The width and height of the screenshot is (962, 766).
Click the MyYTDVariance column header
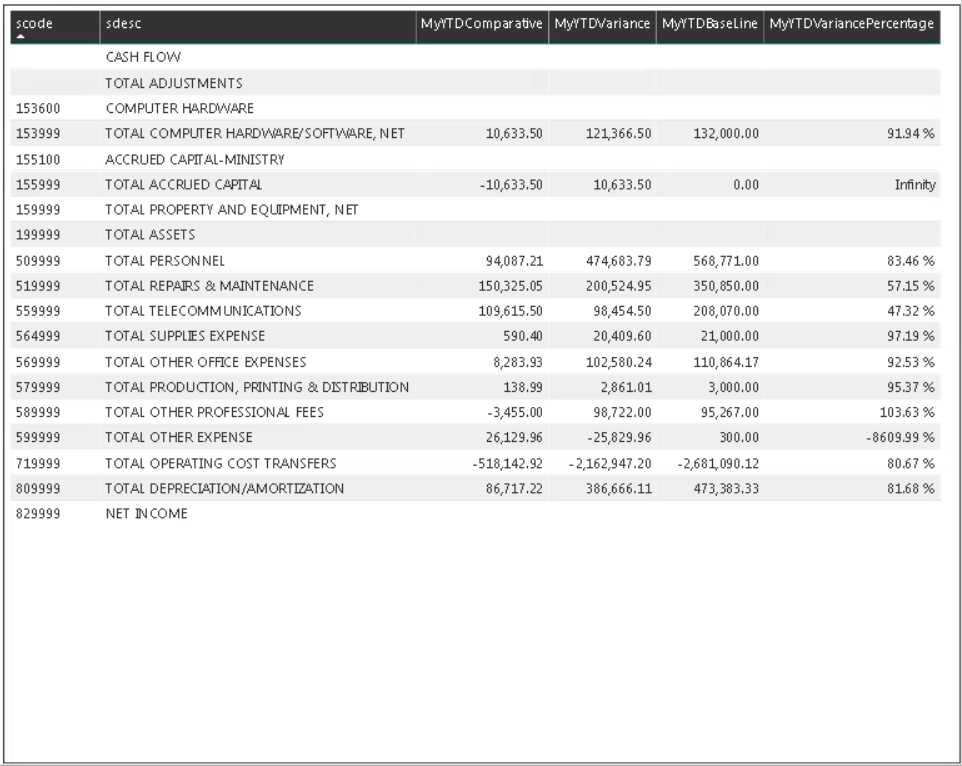(x=602, y=24)
